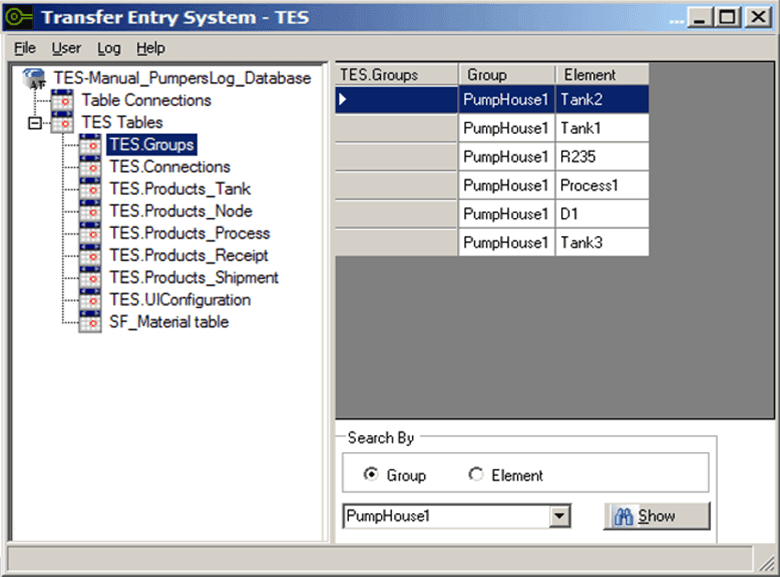Click the Table Connections table icon

pos(63,100)
